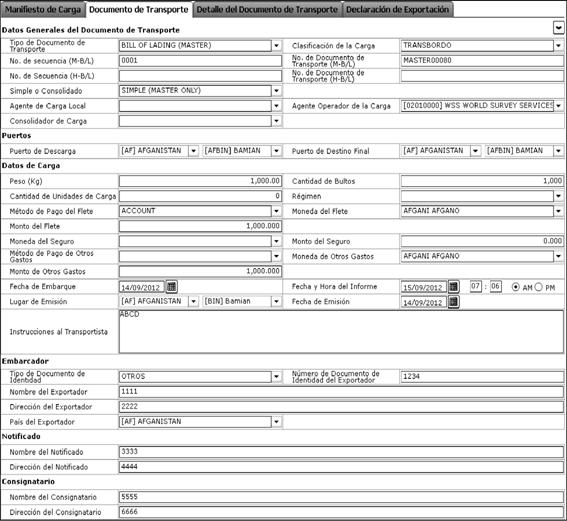The width and height of the screenshot is (567, 521).
Task: Click Número de Documento de Identidad field
Action: (x=482, y=377)
